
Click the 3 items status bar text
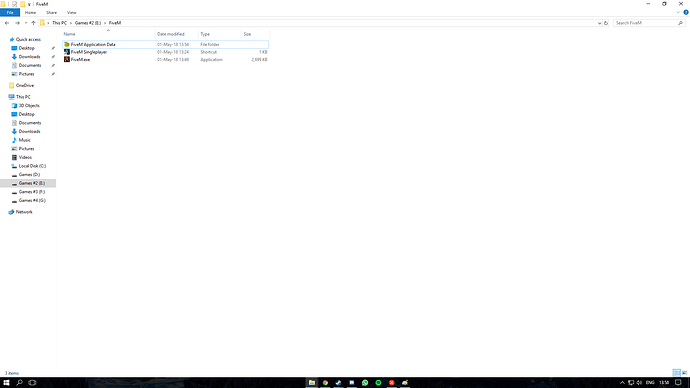tap(12, 373)
